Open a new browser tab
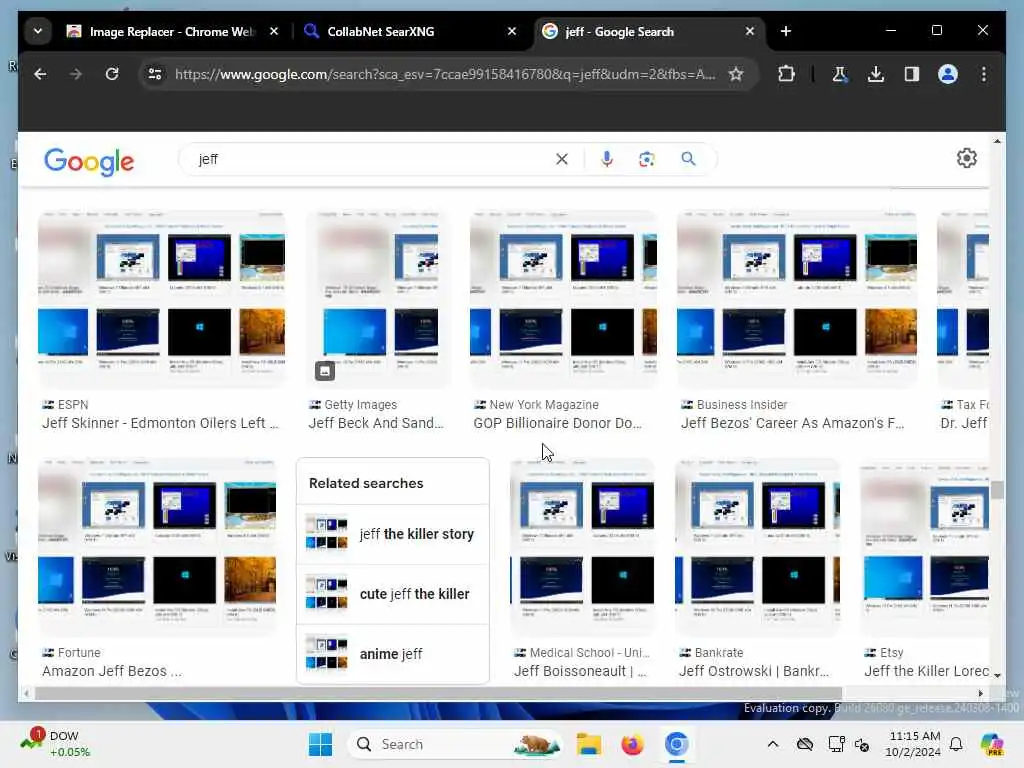 coord(786,31)
